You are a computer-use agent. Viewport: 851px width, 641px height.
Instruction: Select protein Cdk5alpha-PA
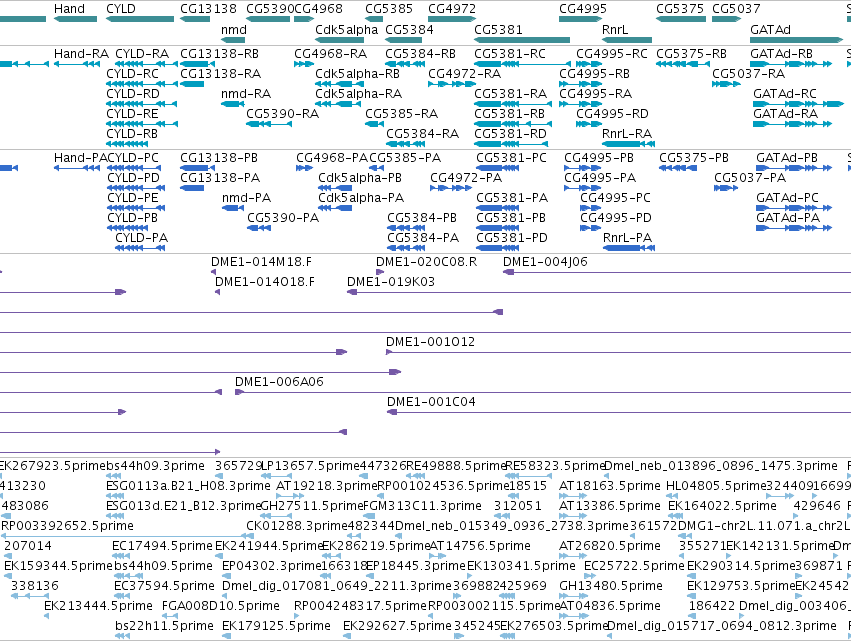[x=361, y=198]
